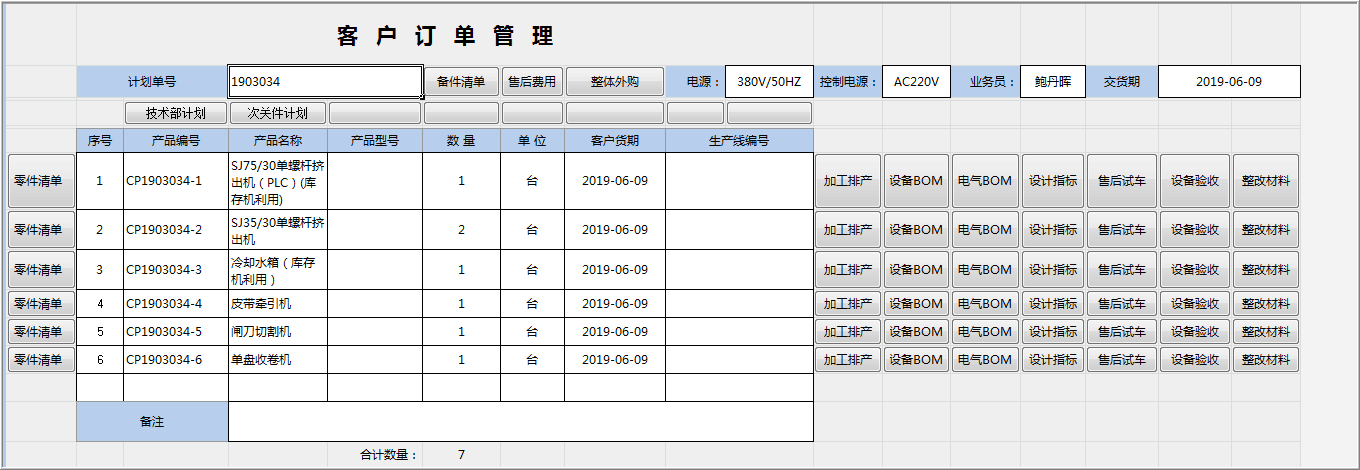
Task: Click 售后试车 for 冷却水箱 row
Action: tap(1122, 270)
